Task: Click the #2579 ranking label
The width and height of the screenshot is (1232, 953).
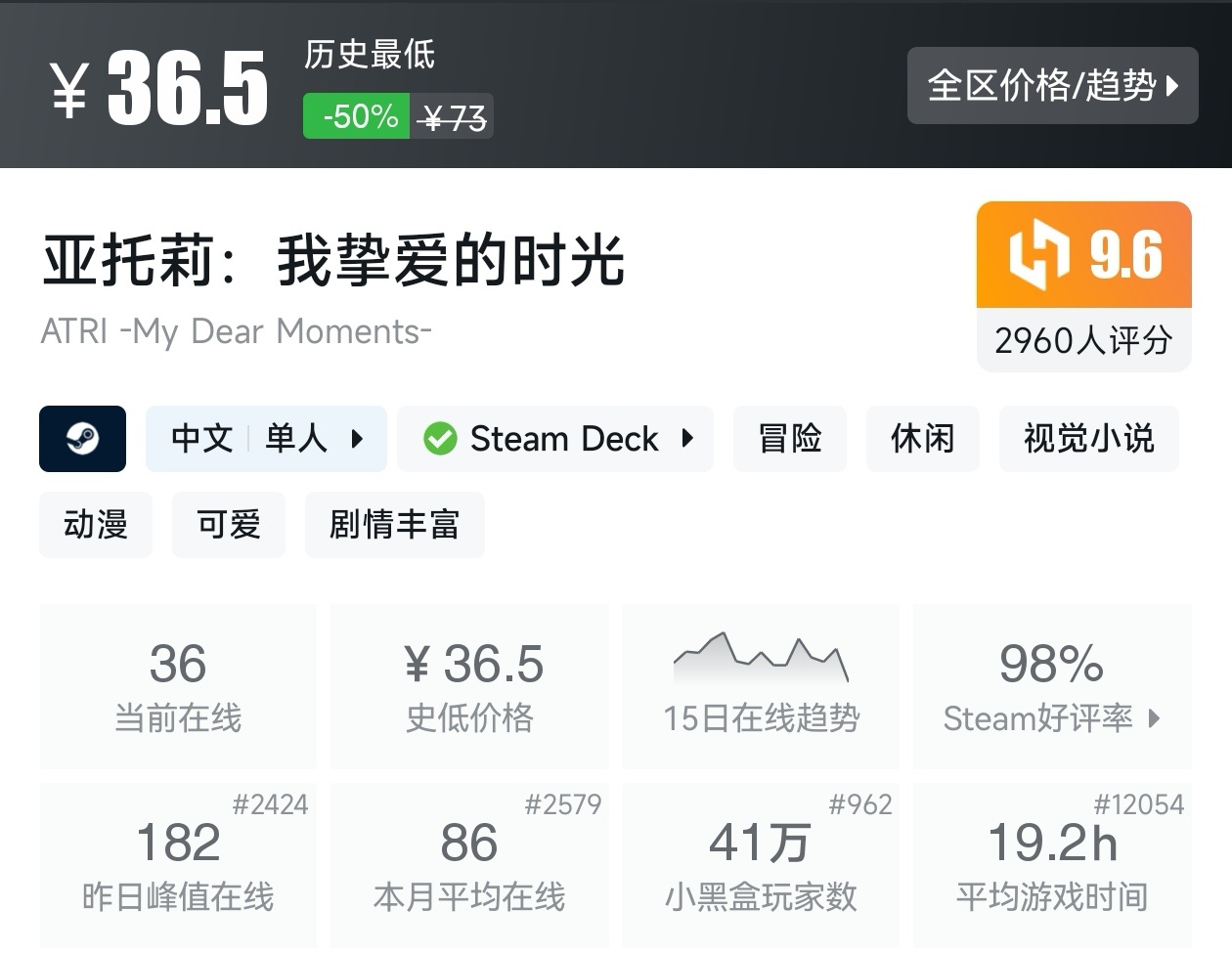Action: coord(563,804)
